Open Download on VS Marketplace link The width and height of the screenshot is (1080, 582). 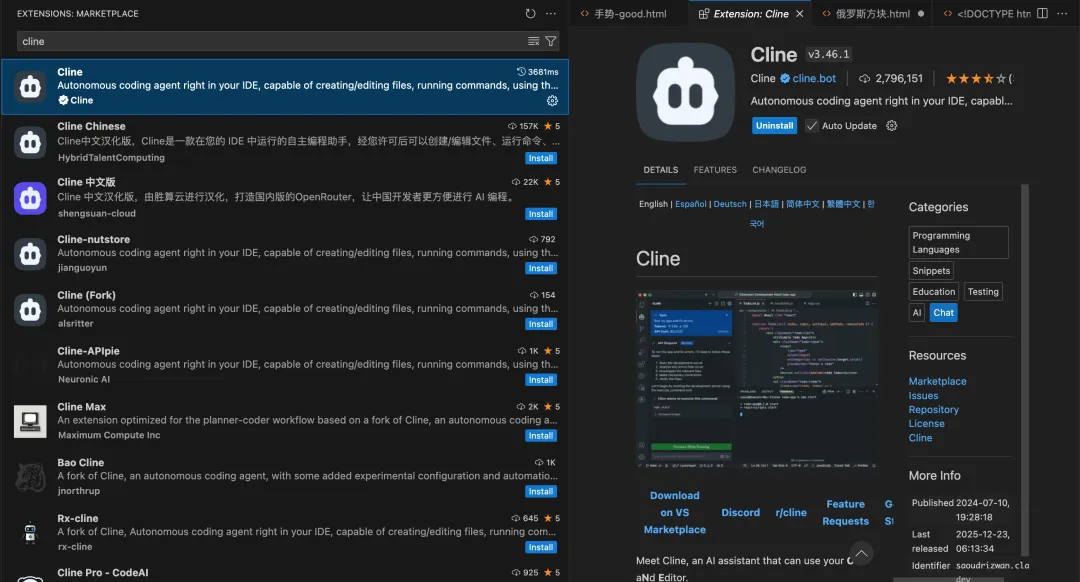[674, 512]
